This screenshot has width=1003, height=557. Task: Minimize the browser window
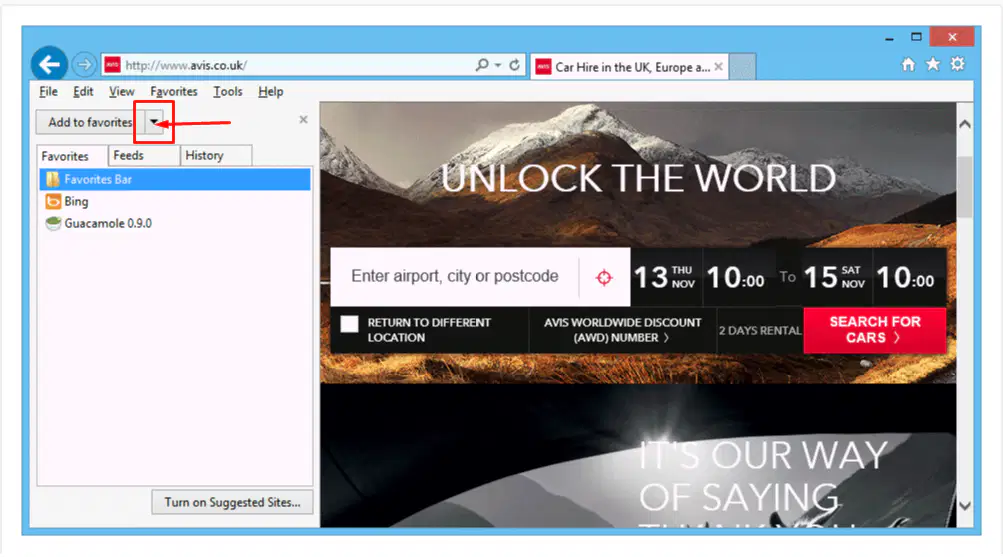[889, 38]
